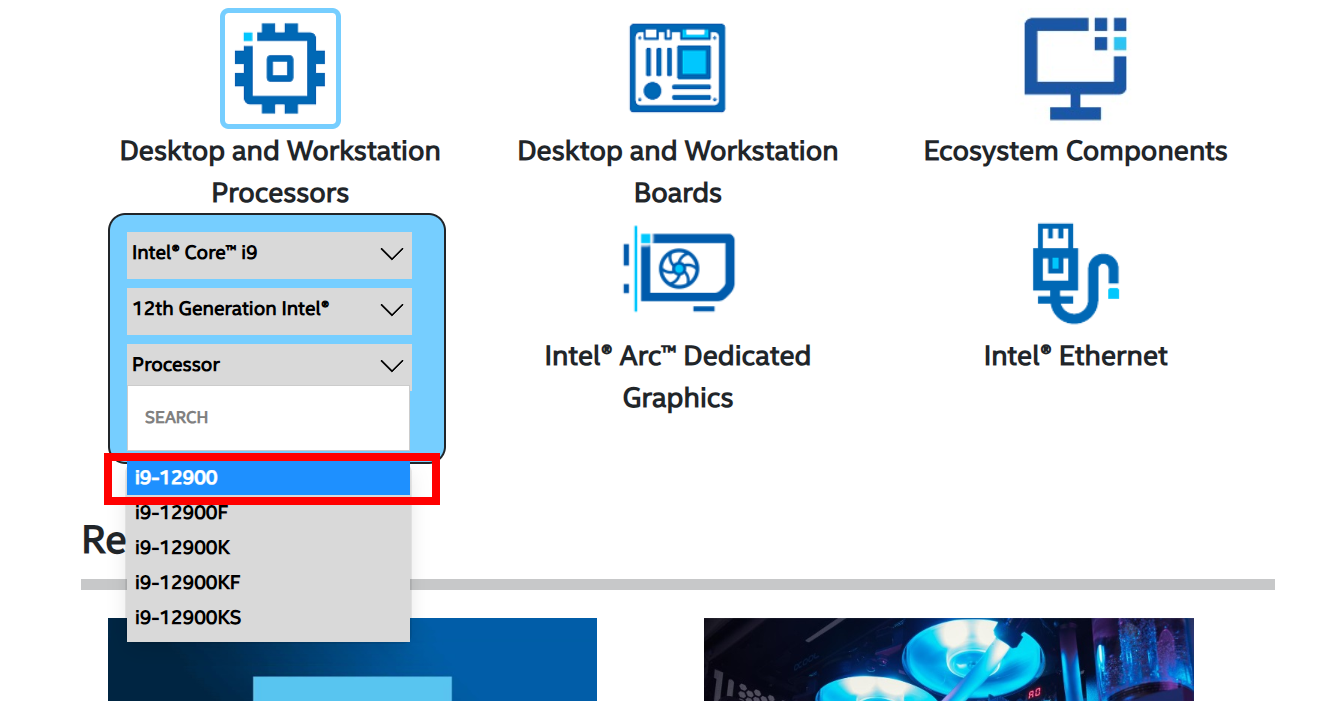Open the glowing cooling fans thumbnail image
This screenshot has width=1322, height=701.
click(x=949, y=659)
